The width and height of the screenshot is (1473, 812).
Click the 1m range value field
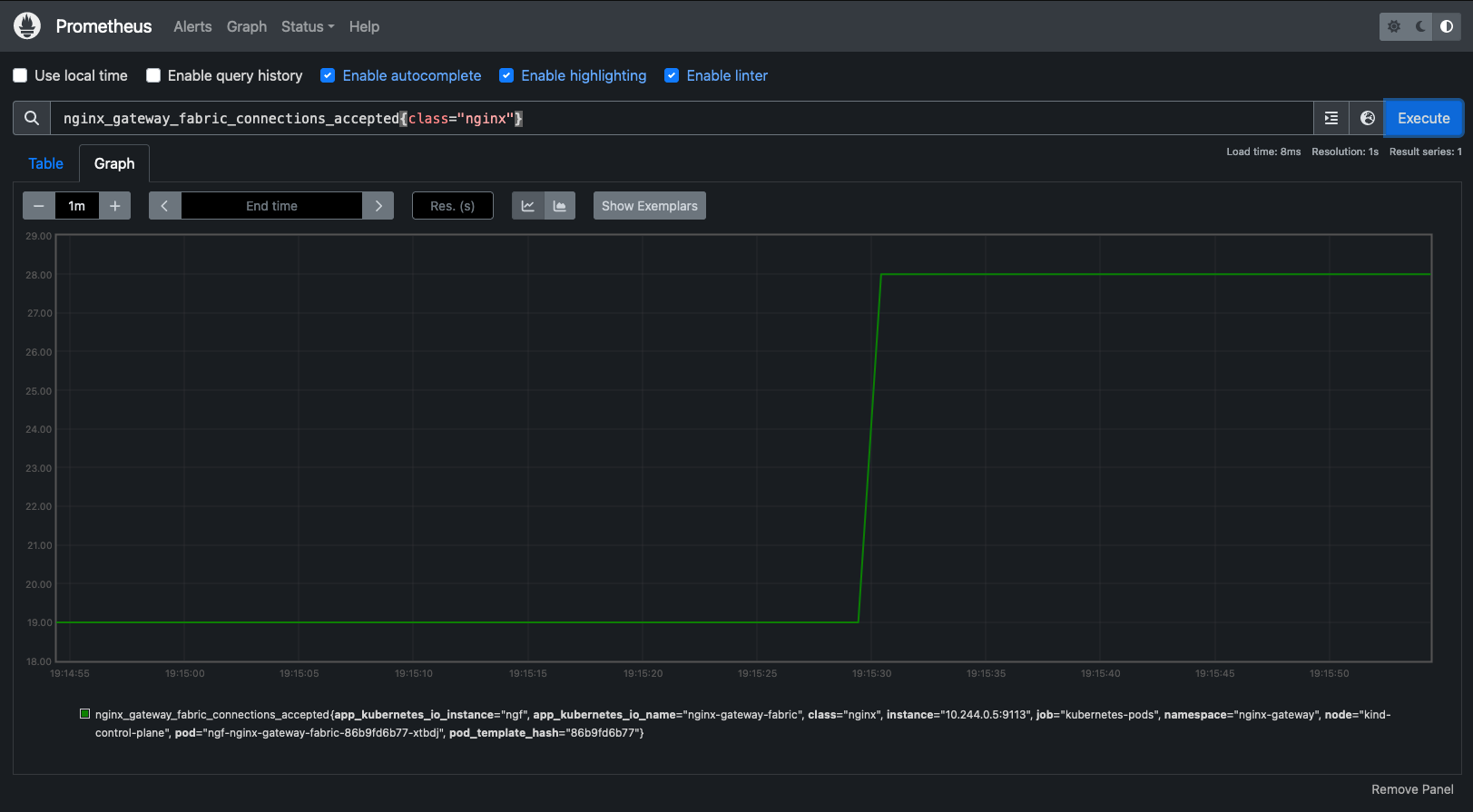(x=77, y=206)
